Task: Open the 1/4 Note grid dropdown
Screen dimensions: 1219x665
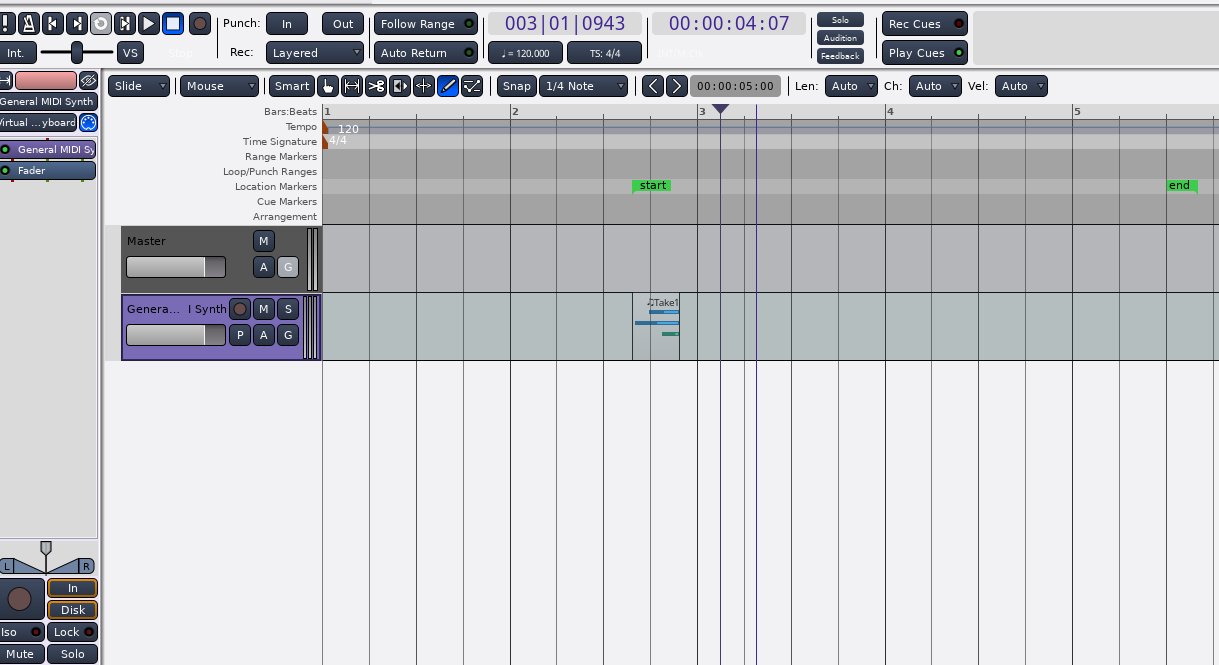Action: click(x=583, y=86)
